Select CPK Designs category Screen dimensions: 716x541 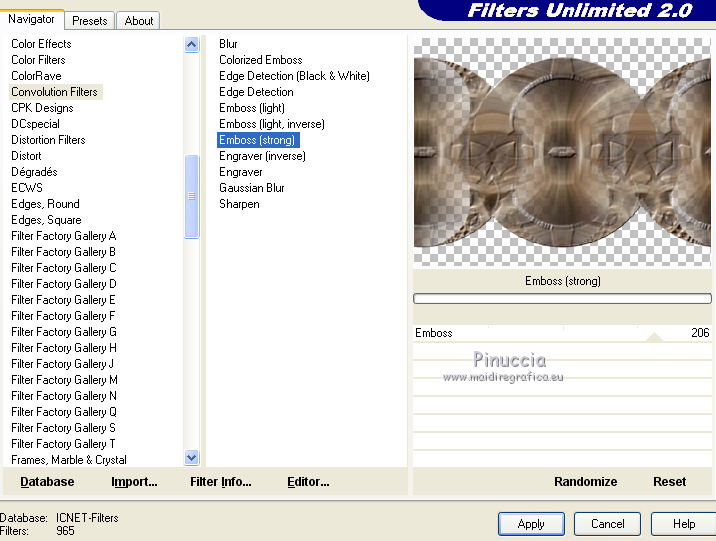[x=42, y=108]
